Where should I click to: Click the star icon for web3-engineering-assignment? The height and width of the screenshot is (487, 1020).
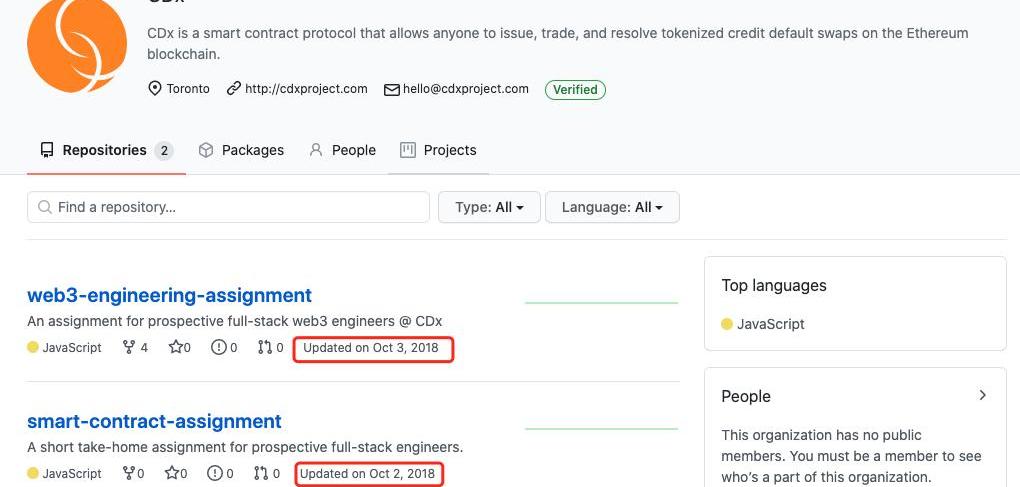(175, 348)
